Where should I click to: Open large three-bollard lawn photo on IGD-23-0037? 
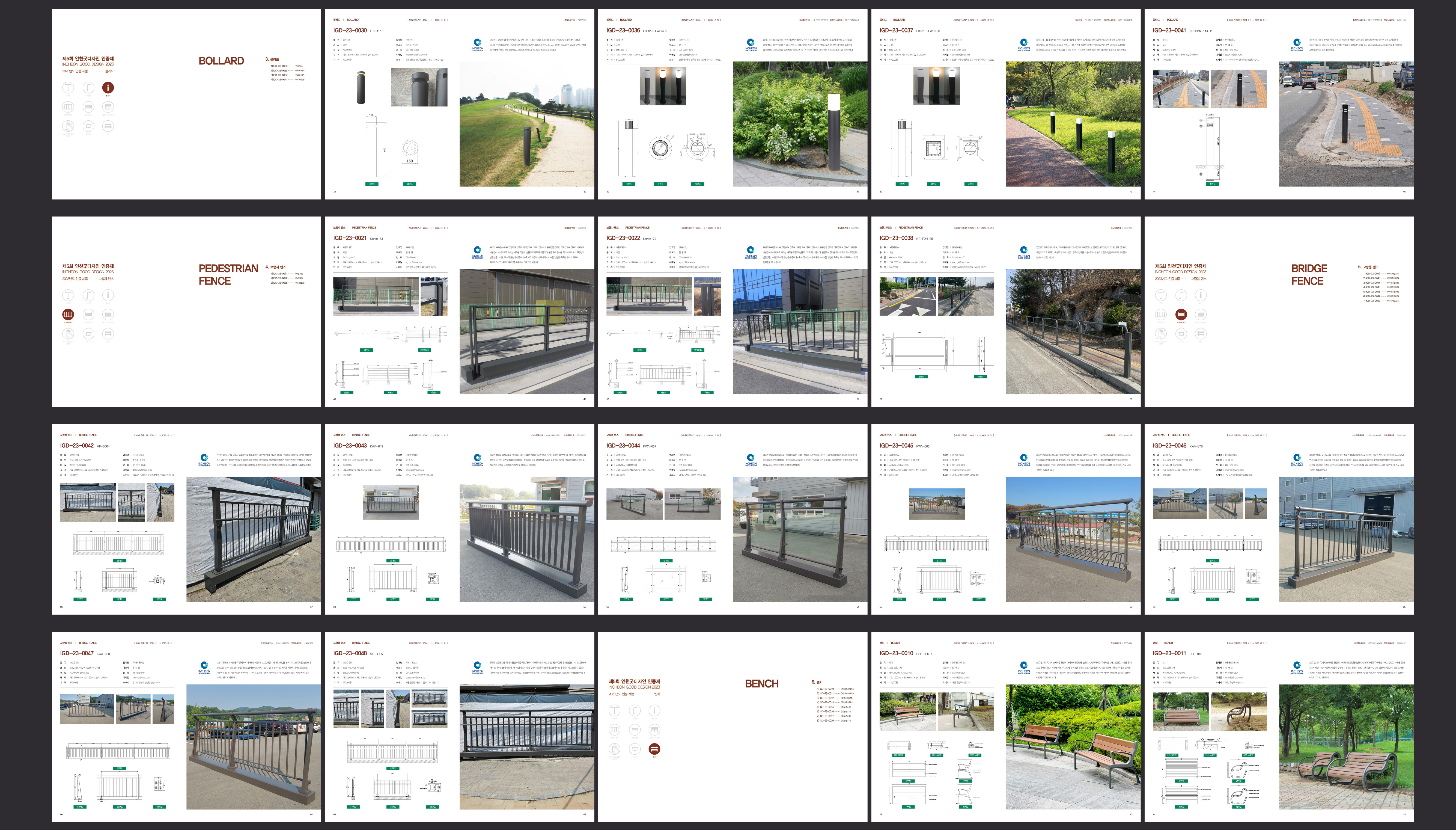coord(1073,124)
